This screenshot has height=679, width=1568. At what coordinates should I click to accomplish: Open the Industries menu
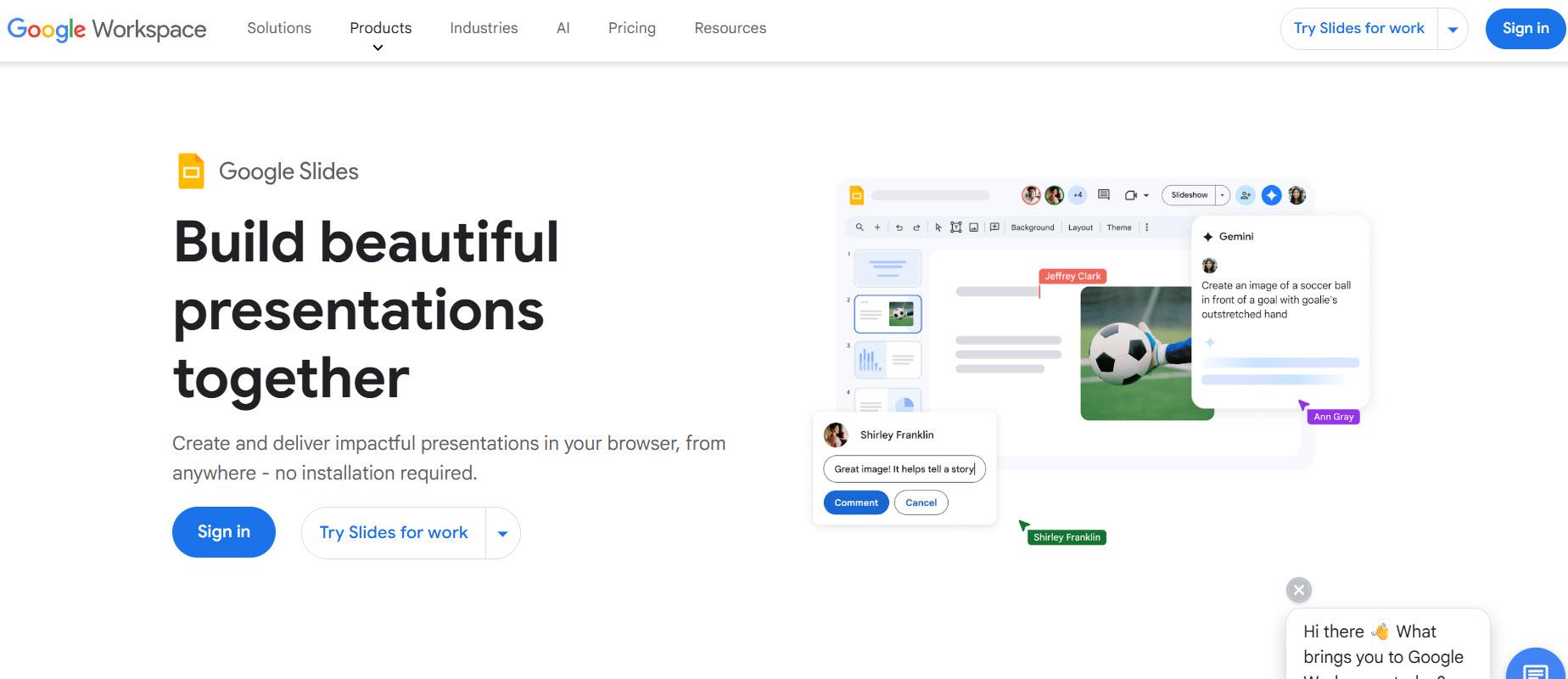(x=484, y=28)
